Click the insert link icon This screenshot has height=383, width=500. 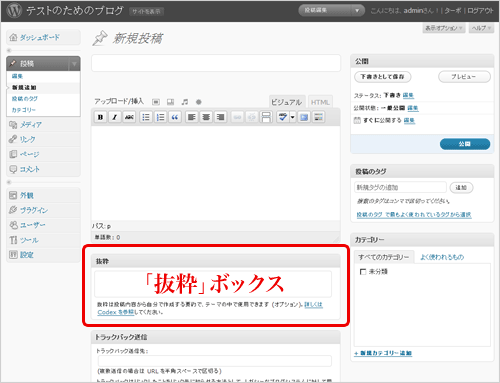237,117
